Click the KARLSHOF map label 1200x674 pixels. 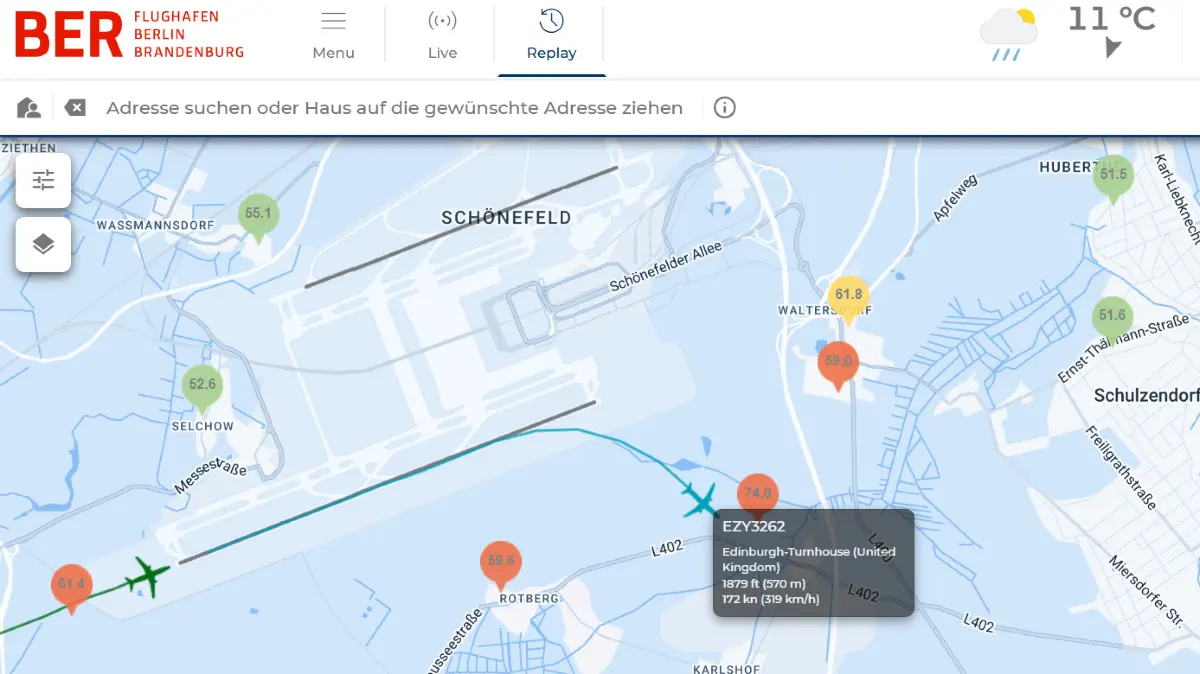[727, 668]
